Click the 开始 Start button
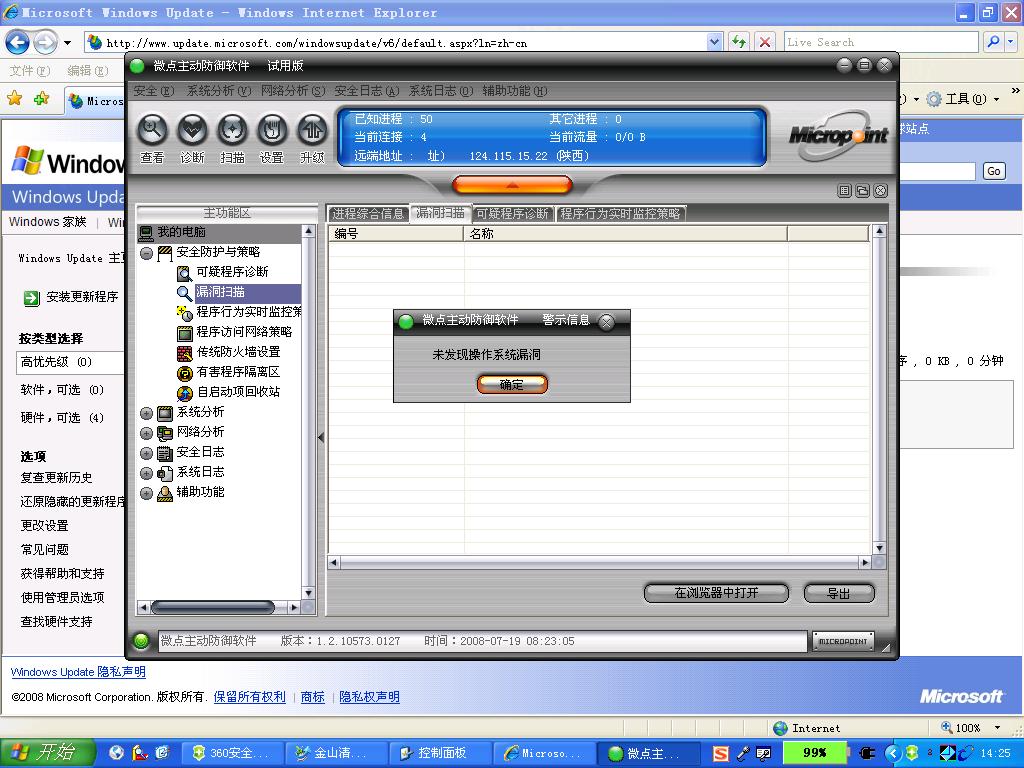This screenshot has height=768, width=1024. pyautogui.click(x=48, y=754)
